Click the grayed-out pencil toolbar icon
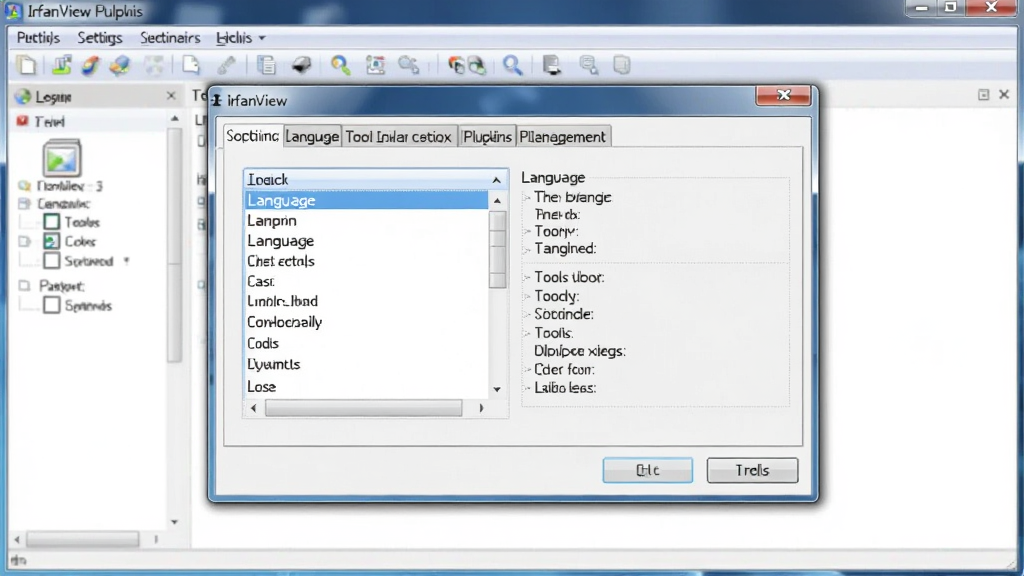The height and width of the screenshot is (576, 1024). tap(227, 65)
